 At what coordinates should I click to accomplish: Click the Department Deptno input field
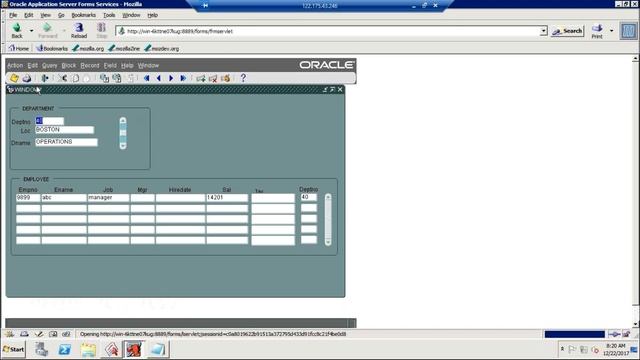49,121
